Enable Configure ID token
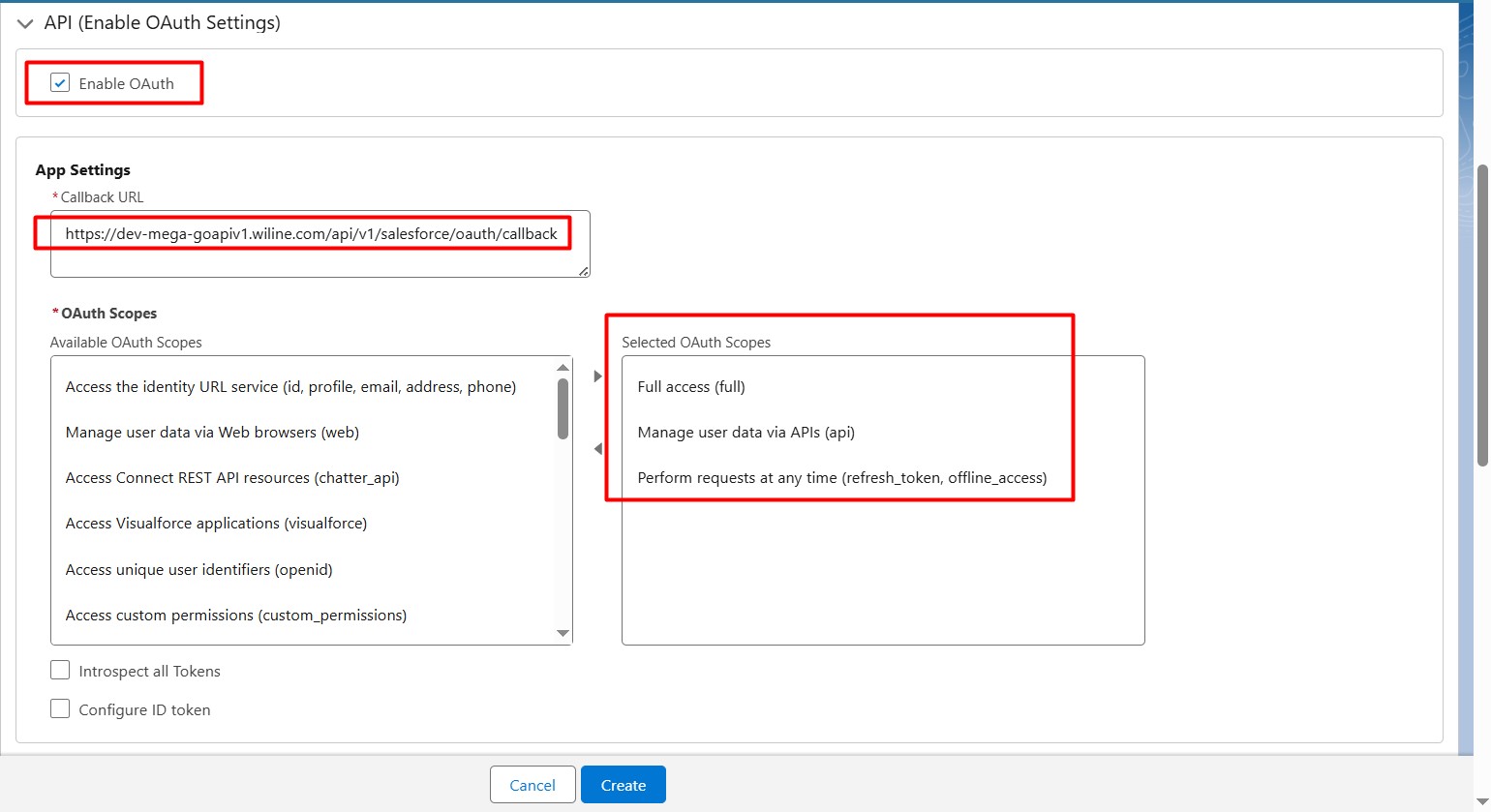 (x=59, y=708)
